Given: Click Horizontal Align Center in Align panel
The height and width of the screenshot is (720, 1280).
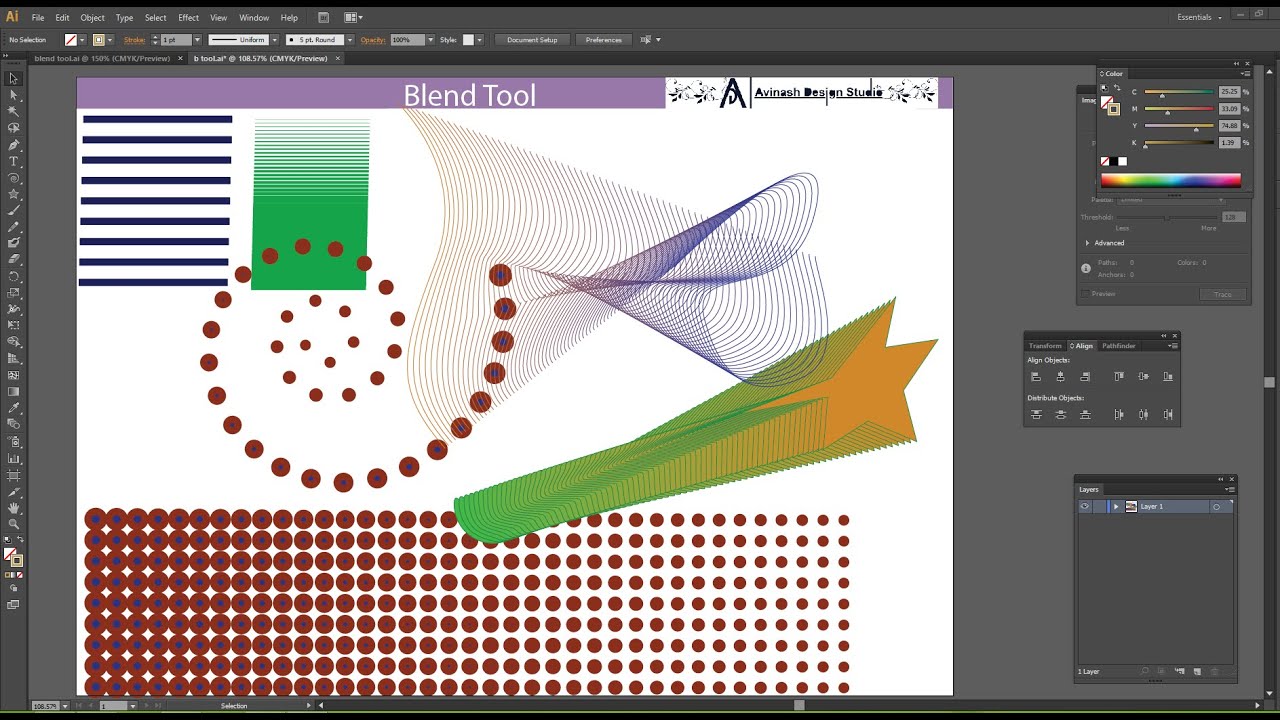Looking at the screenshot, I should [x=1061, y=376].
